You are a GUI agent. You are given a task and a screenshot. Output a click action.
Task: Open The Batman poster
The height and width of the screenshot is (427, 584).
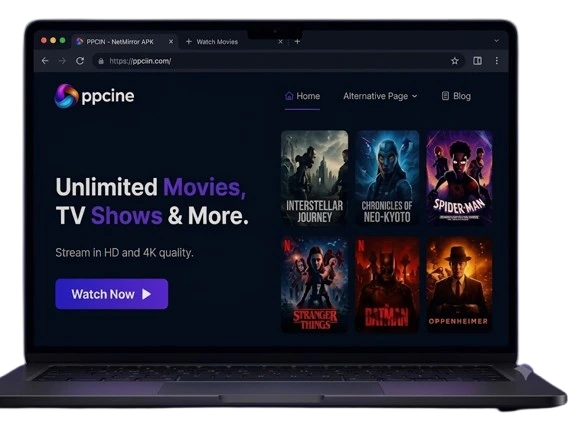(387, 285)
